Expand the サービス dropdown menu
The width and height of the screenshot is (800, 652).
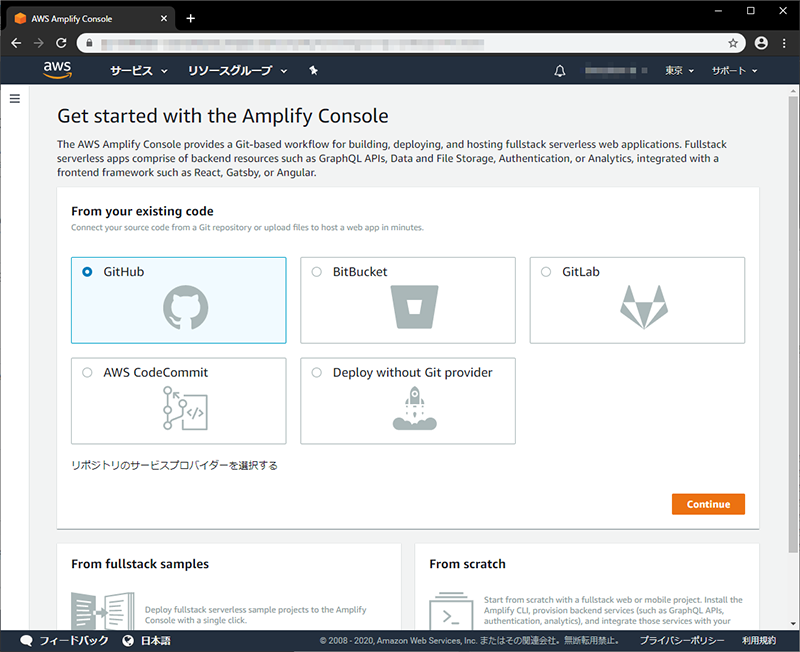(139, 71)
